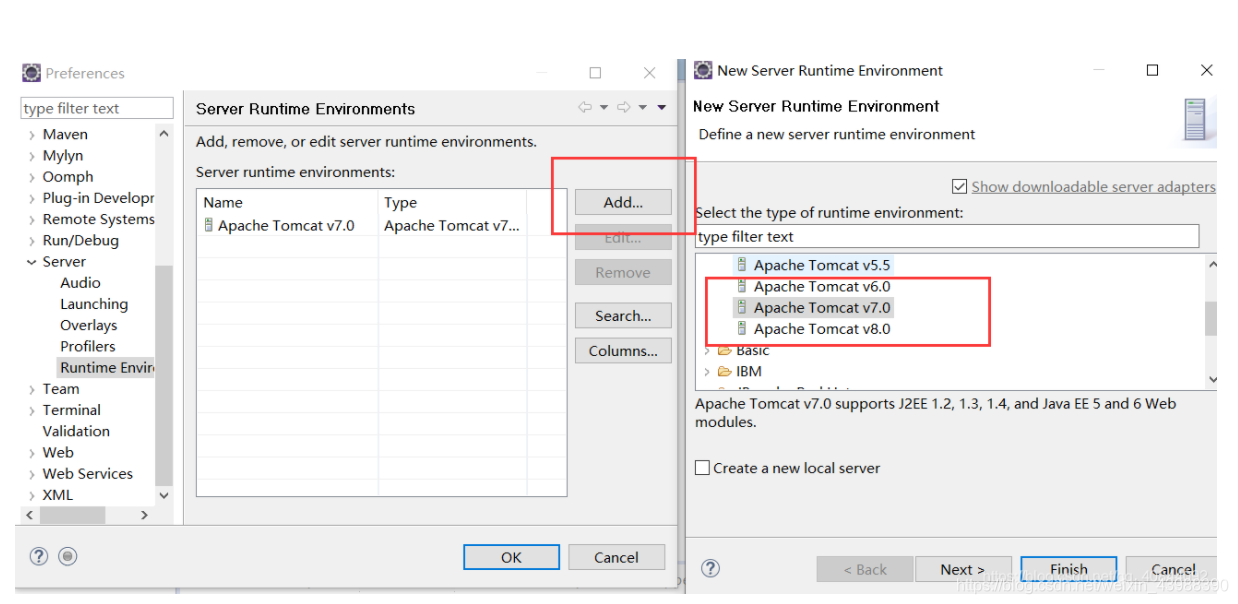Image resolution: width=1238 pixels, height=604 pixels.
Task: Click the record/oomph icon next to Help
Action: pos(67,556)
